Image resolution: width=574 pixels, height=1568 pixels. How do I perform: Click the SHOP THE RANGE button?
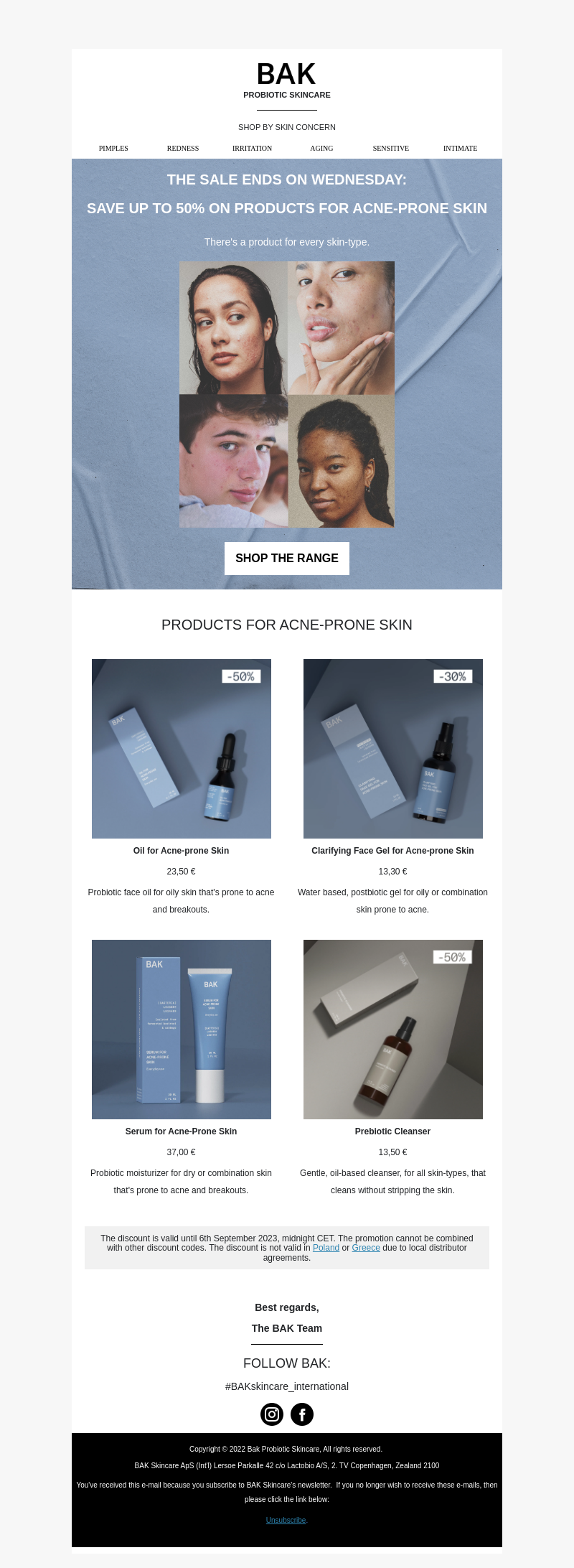(x=287, y=558)
